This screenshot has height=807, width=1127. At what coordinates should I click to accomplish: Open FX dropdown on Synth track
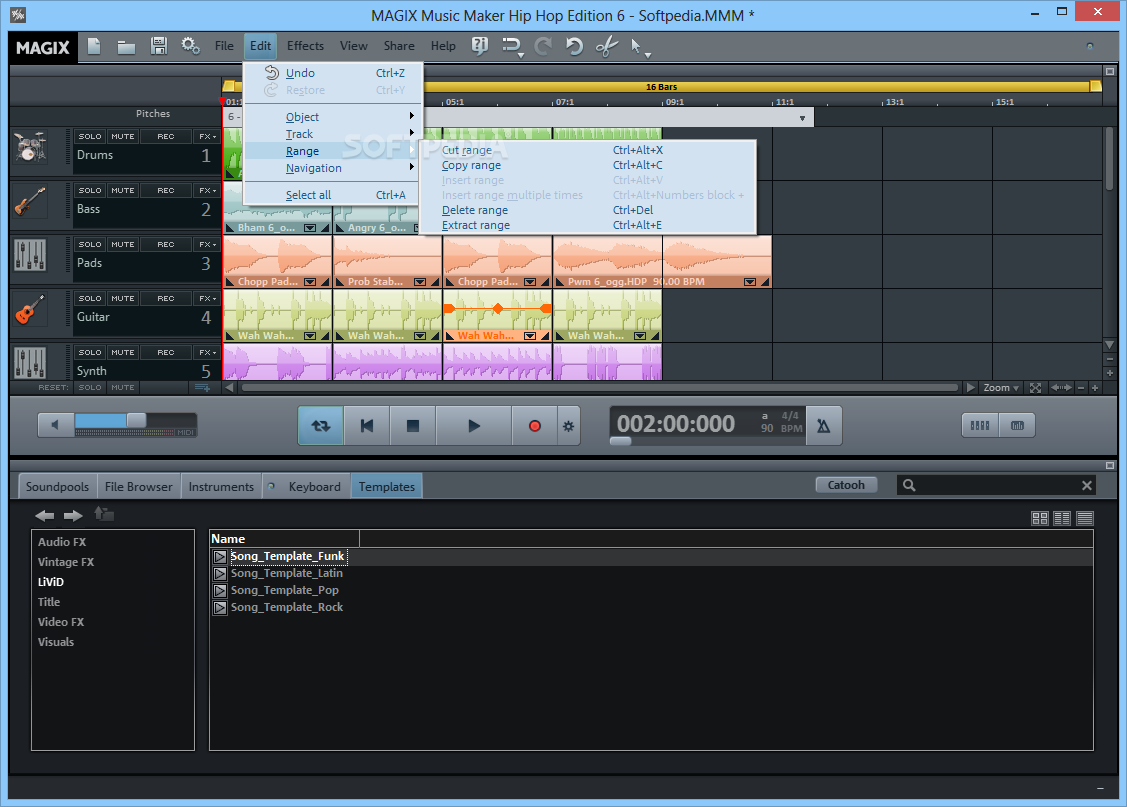pos(208,352)
